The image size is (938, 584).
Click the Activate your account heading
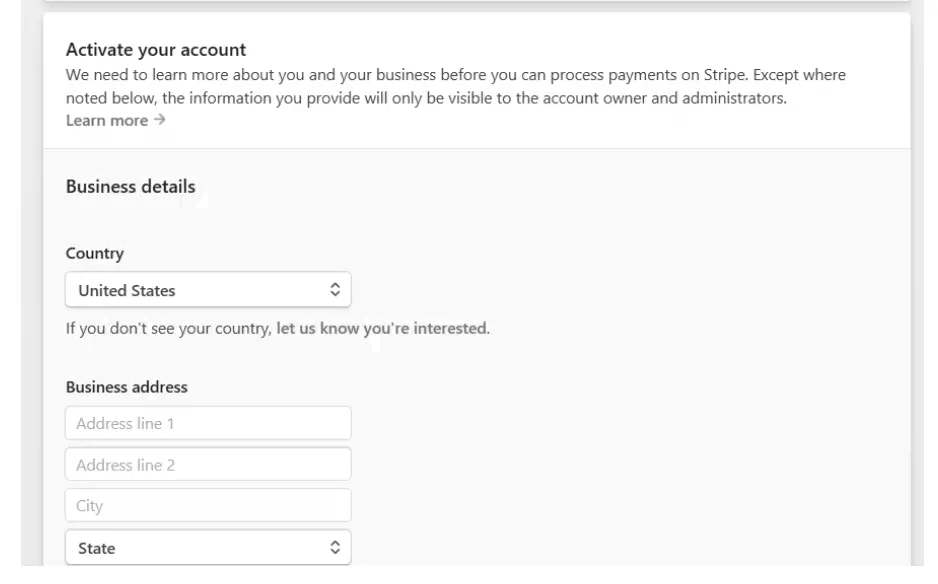click(x=156, y=50)
